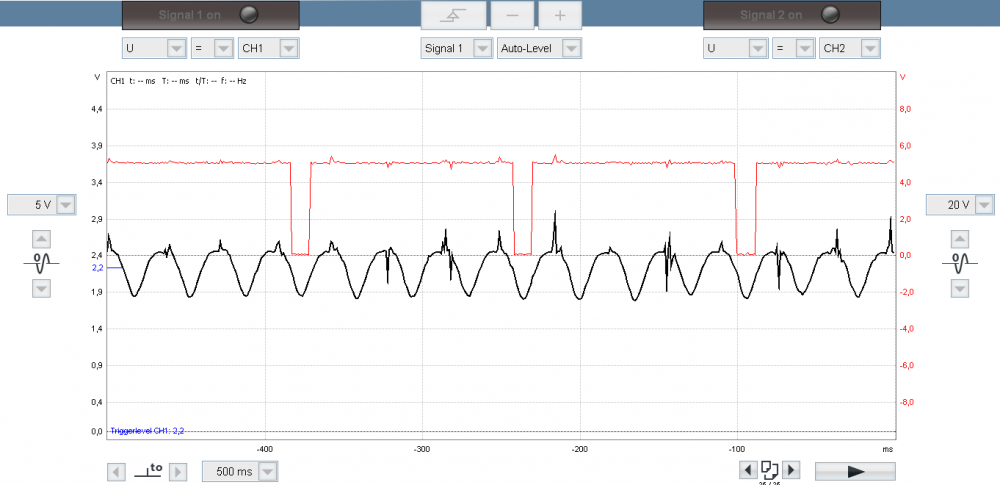Viewport: 1000px width, 485px height.
Task: Start playback with the play button
Action: [x=855, y=471]
